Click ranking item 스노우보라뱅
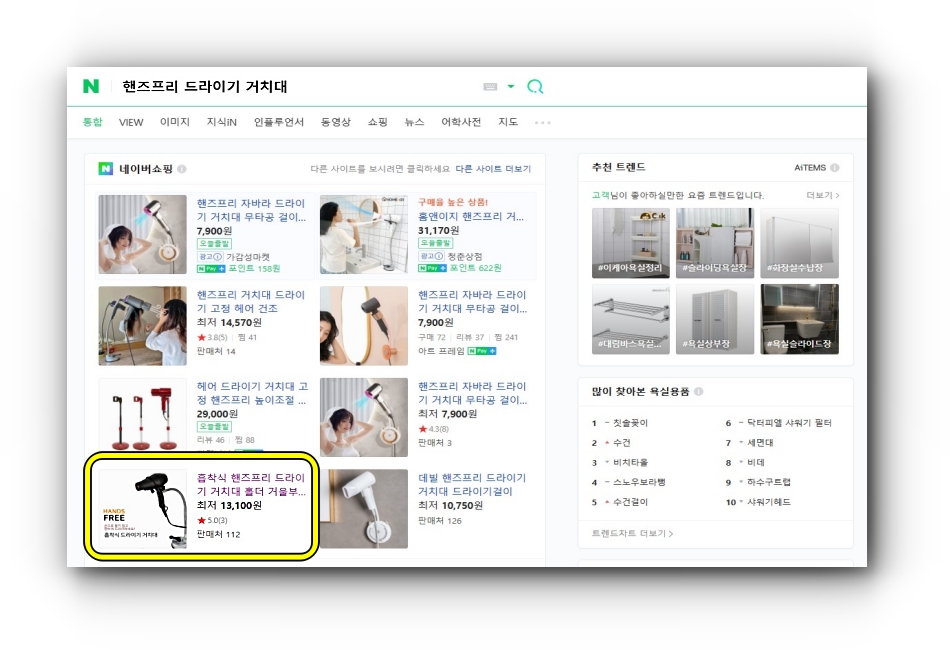 (x=639, y=482)
